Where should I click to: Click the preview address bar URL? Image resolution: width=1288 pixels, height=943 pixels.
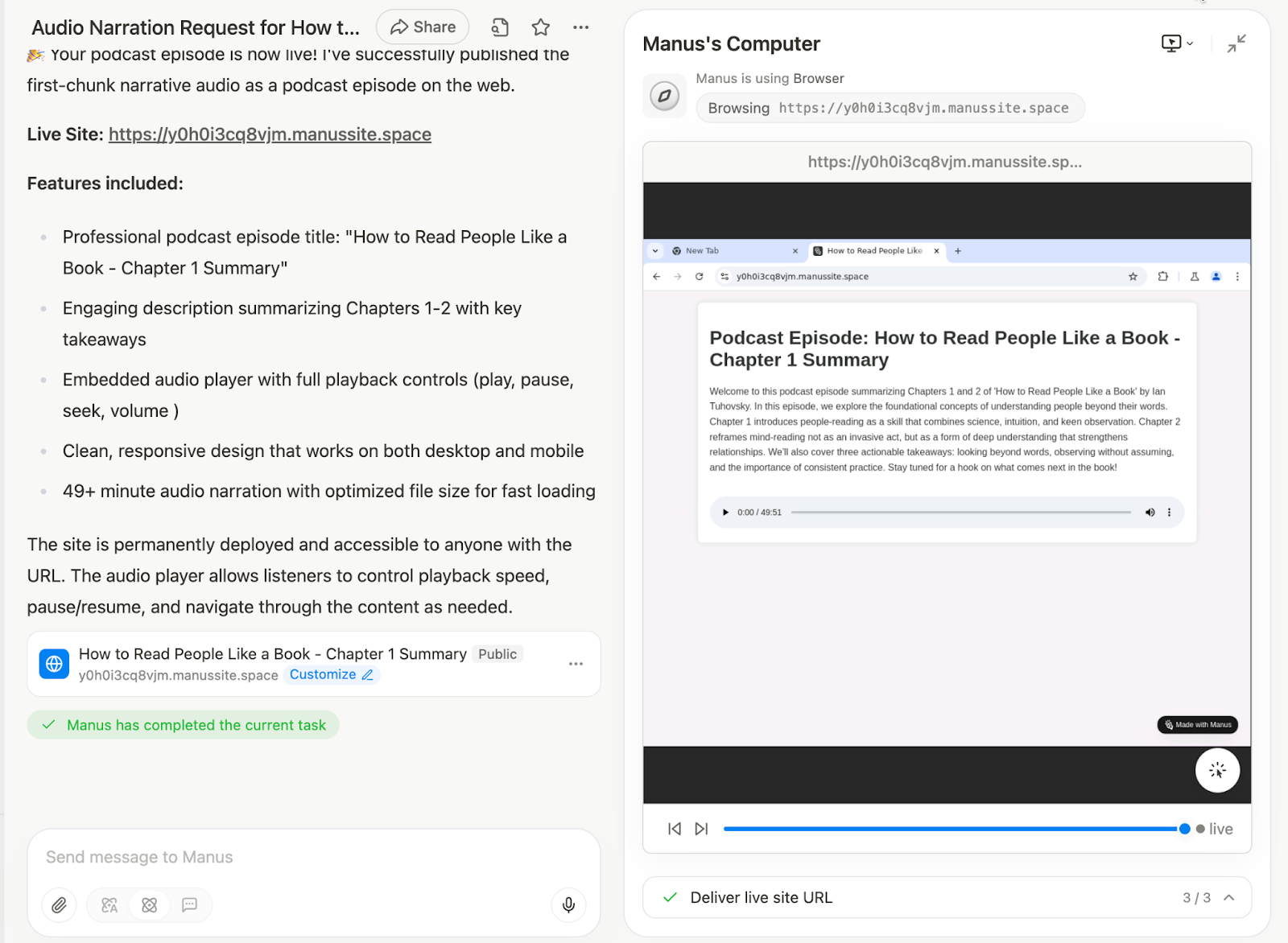click(945, 162)
